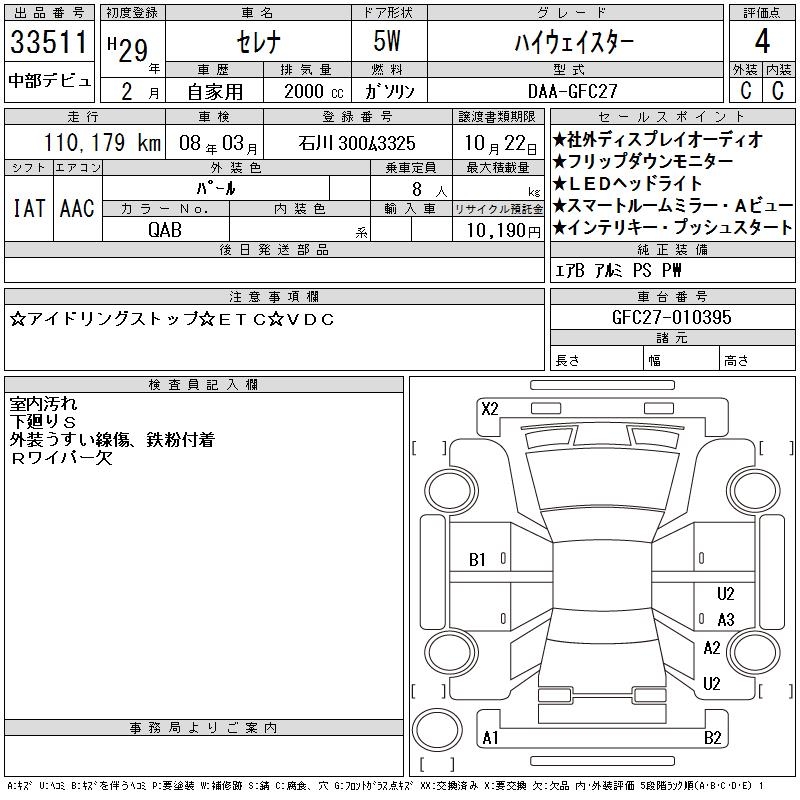This screenshot has width=800, height=800.
Task: Click the color number QAB
Action: 165,229
